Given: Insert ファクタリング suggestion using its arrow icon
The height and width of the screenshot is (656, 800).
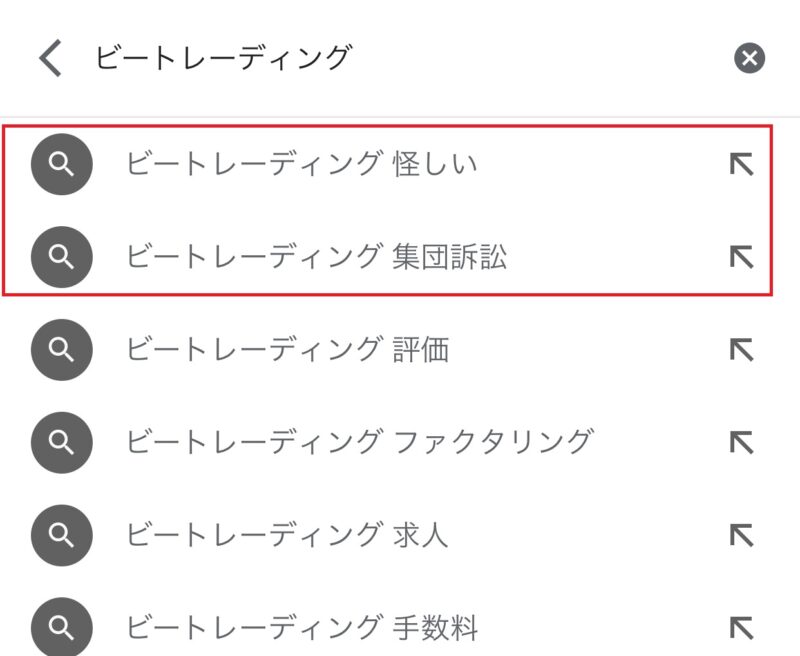Looking at the screenshot, I should pos(741,442).
